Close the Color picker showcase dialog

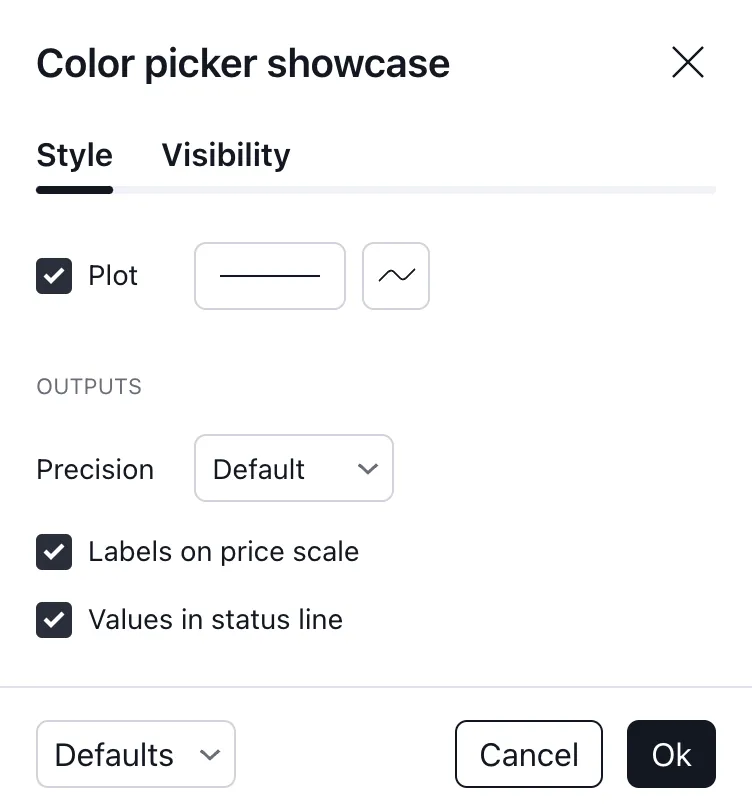click(688, 63)
